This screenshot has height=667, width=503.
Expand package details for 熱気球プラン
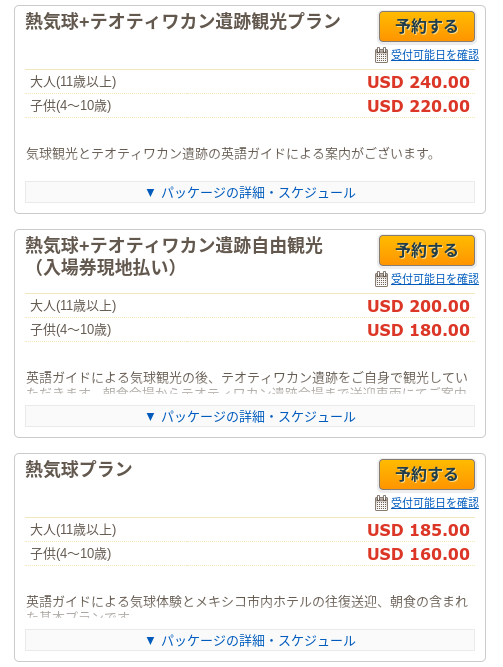coord(250,641)
